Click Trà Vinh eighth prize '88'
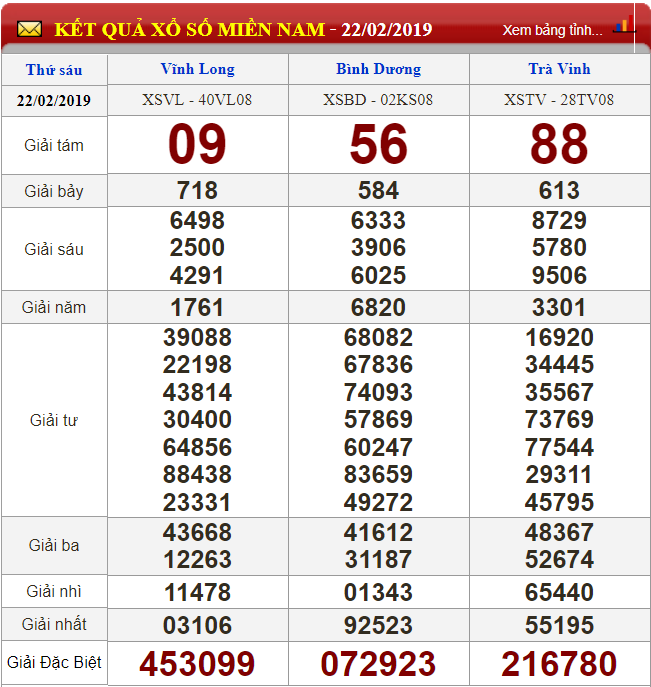 tap(559, 144)
